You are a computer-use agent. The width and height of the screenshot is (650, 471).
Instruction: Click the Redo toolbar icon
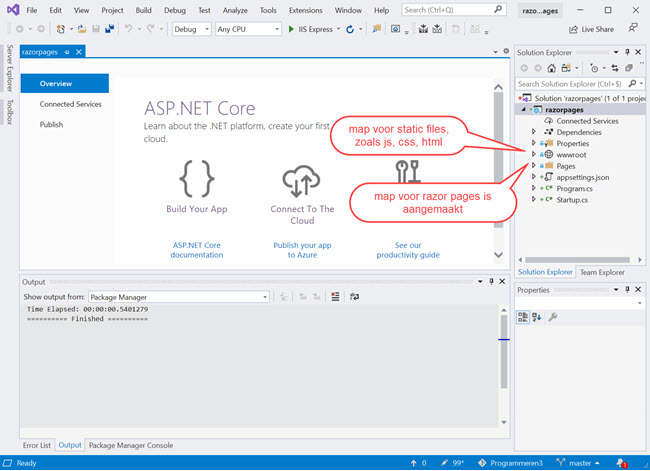[150, 29]
